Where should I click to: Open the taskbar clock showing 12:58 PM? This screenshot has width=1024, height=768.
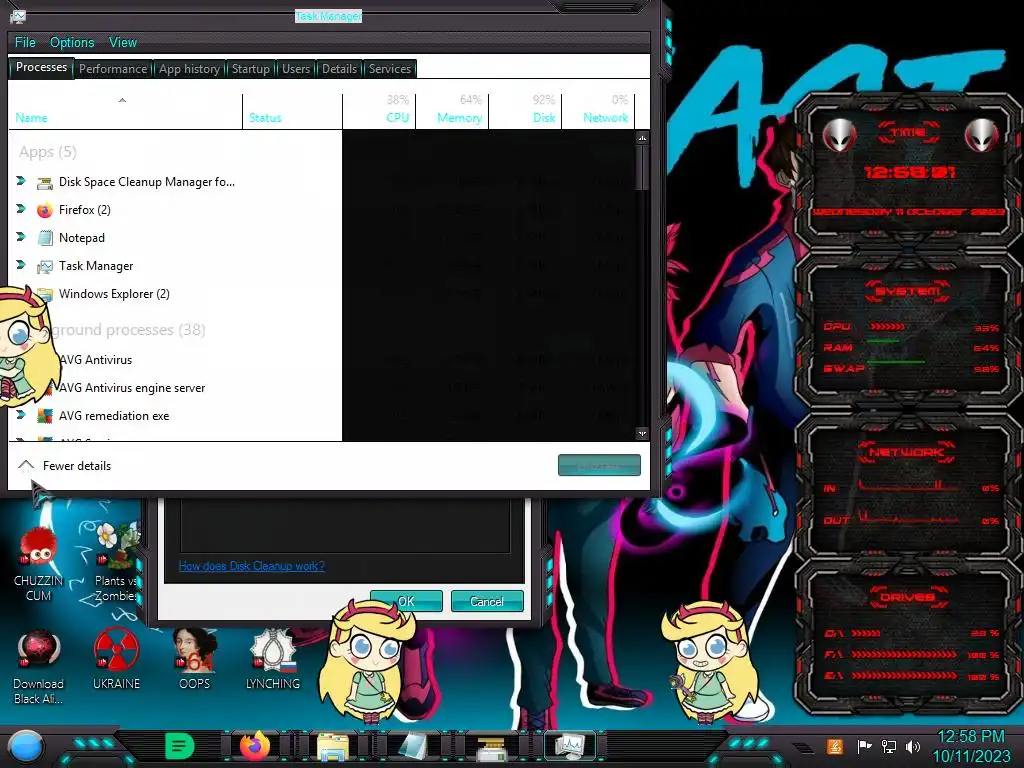click(x=971, y=746)
